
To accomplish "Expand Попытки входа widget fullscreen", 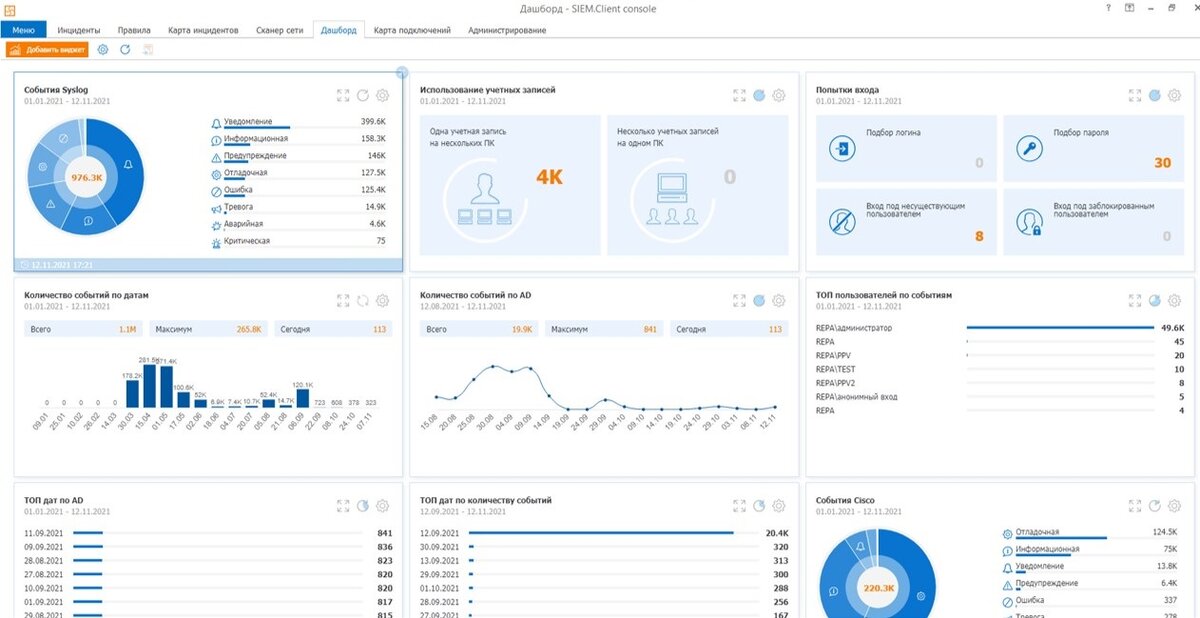I will point(1135,95).
